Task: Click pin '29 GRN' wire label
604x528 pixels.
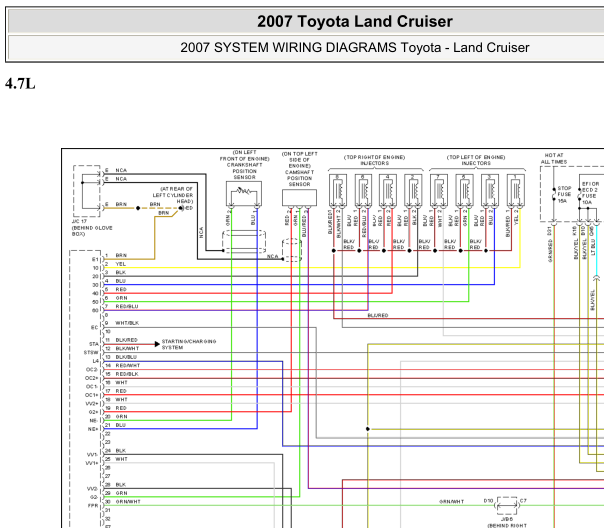Action: tap(116, 493)
